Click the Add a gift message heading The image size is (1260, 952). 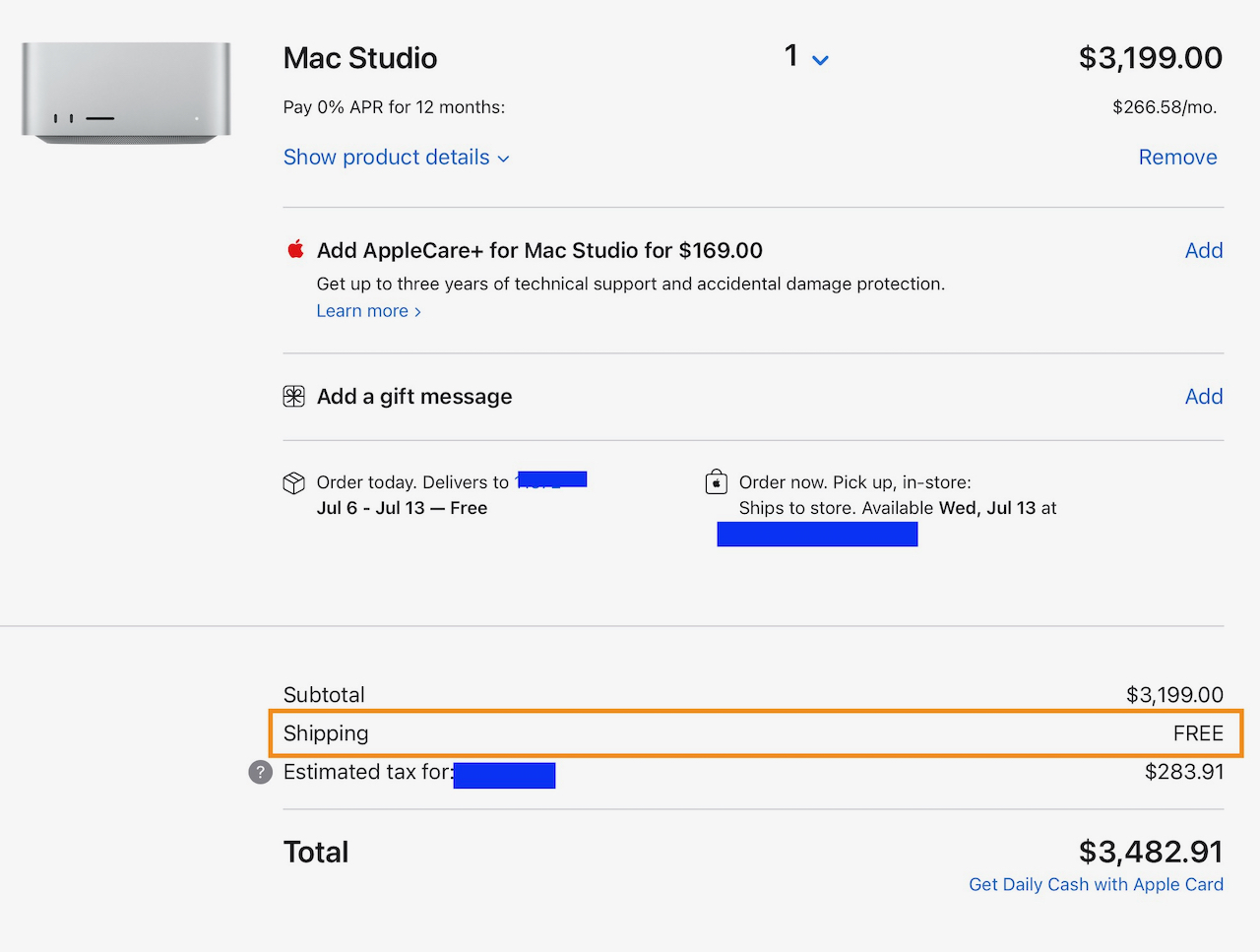pyautogui.click(x=414, y=397)
